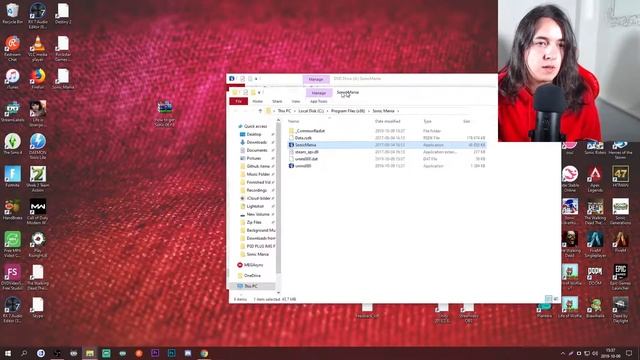Open the Windows Start menu
Viewport: 640px width, 360px height.
(7, 353)
